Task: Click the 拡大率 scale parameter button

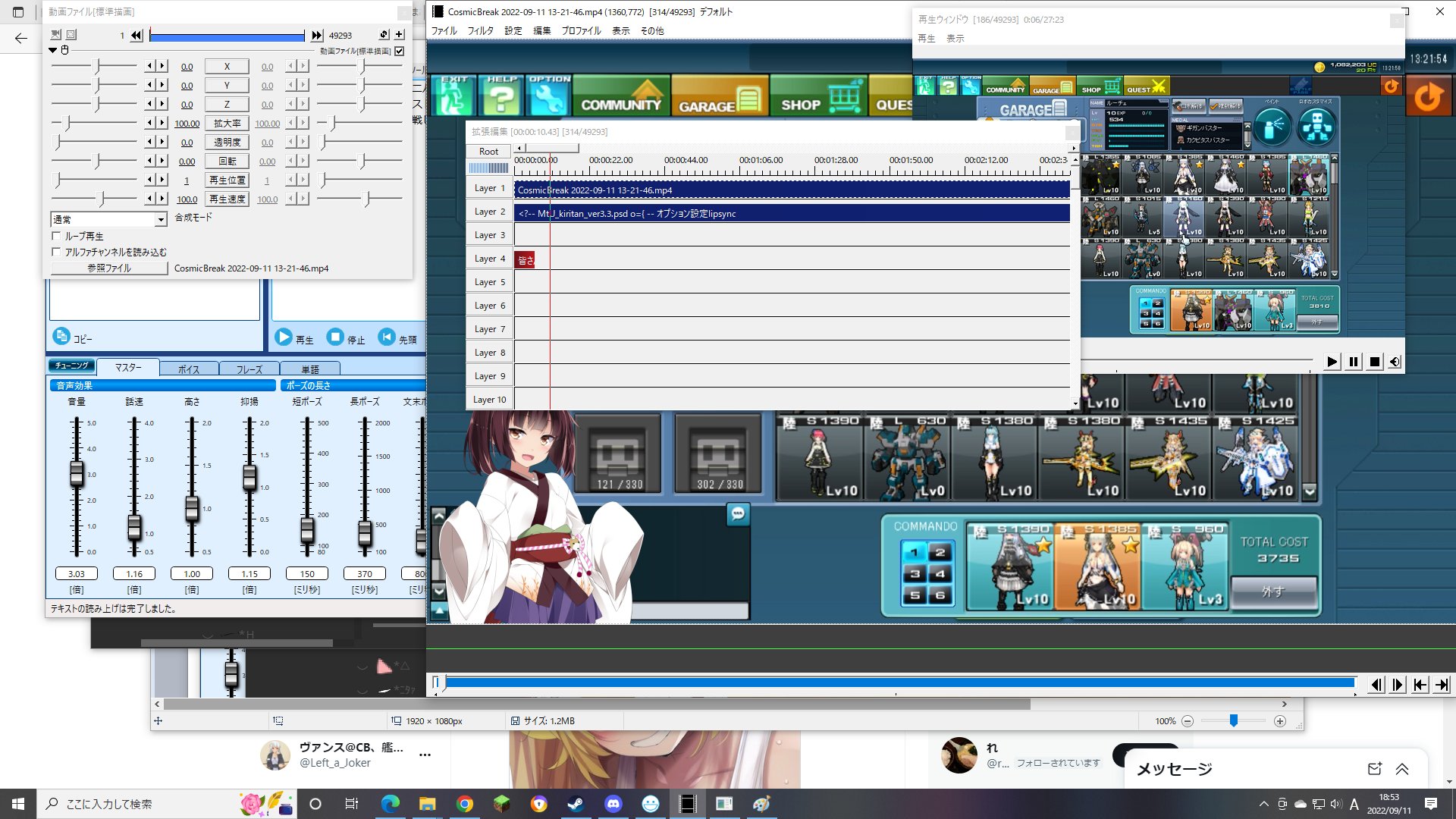Action: tap(227, 124)
